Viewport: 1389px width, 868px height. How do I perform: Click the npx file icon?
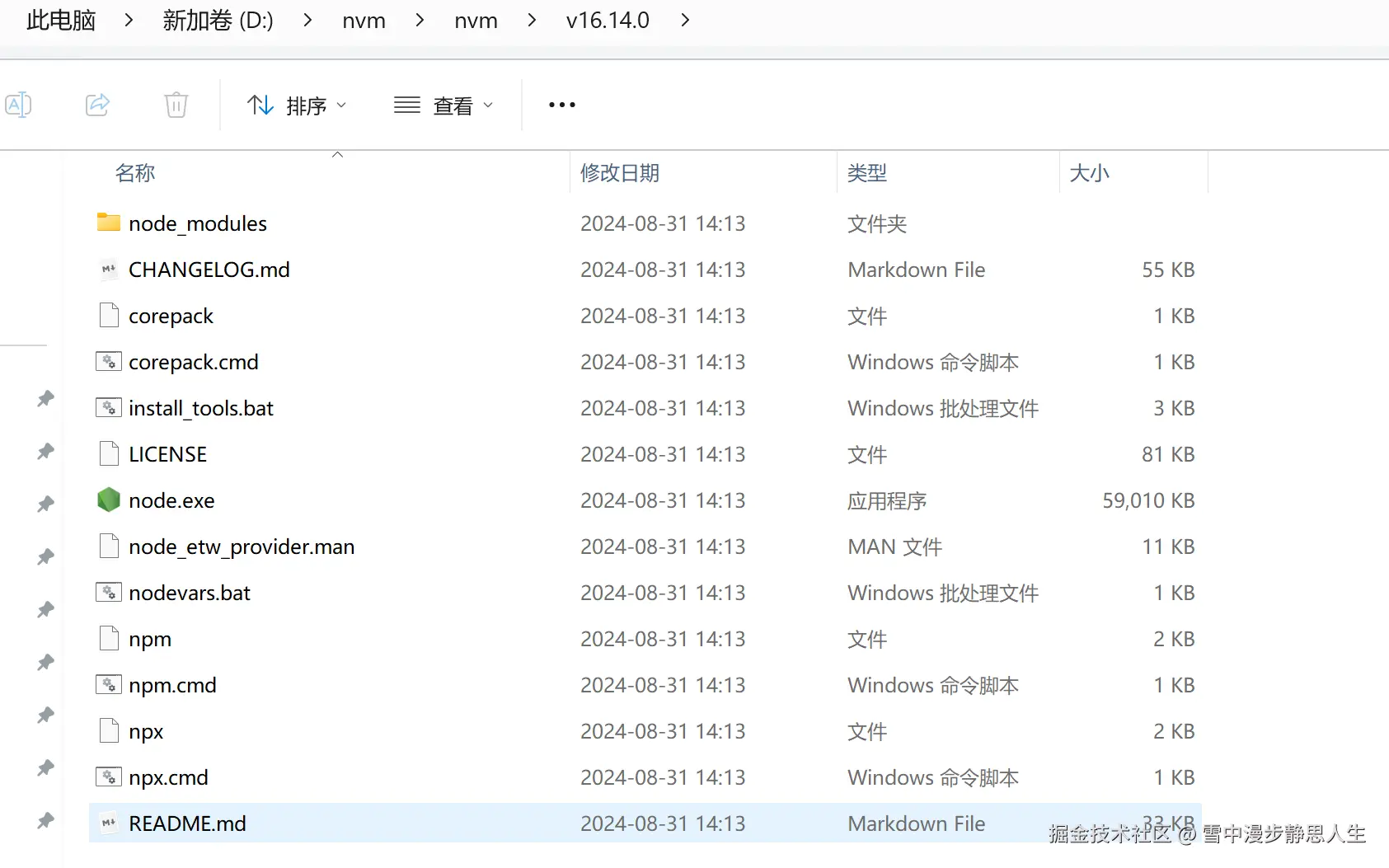click(x=109, y=730)
